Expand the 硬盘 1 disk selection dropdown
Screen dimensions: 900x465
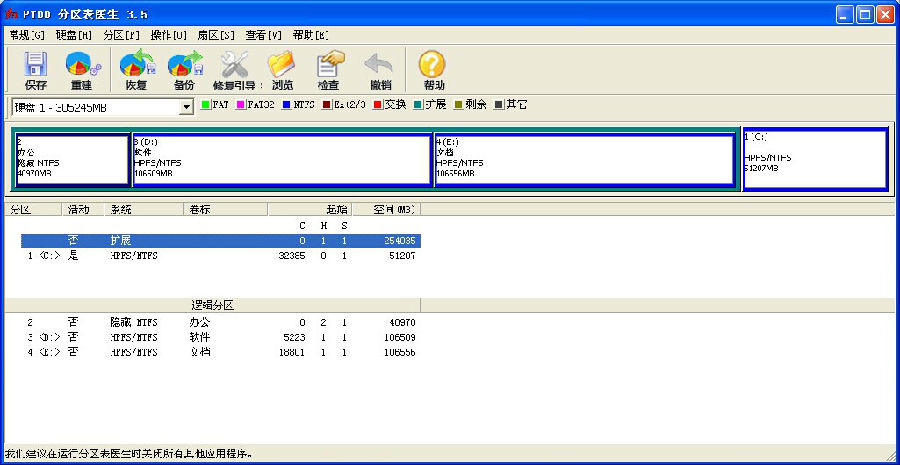click(187, 107)
